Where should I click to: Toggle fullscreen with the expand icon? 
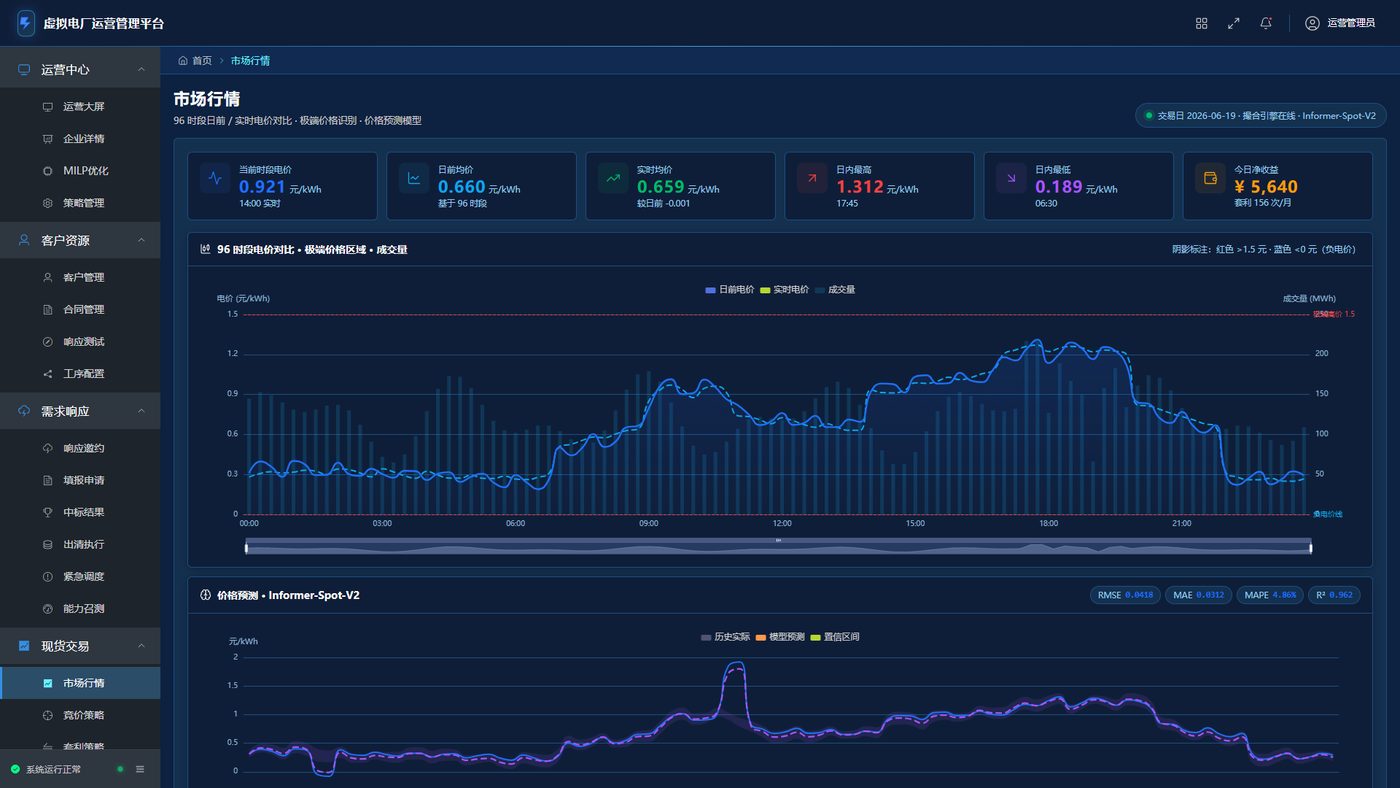pos(1233,23)
